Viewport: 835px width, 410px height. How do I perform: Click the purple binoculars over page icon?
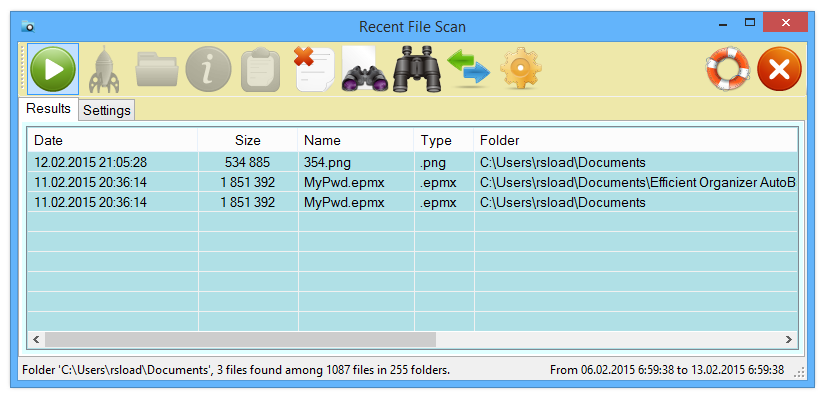[x=364, y=69]
